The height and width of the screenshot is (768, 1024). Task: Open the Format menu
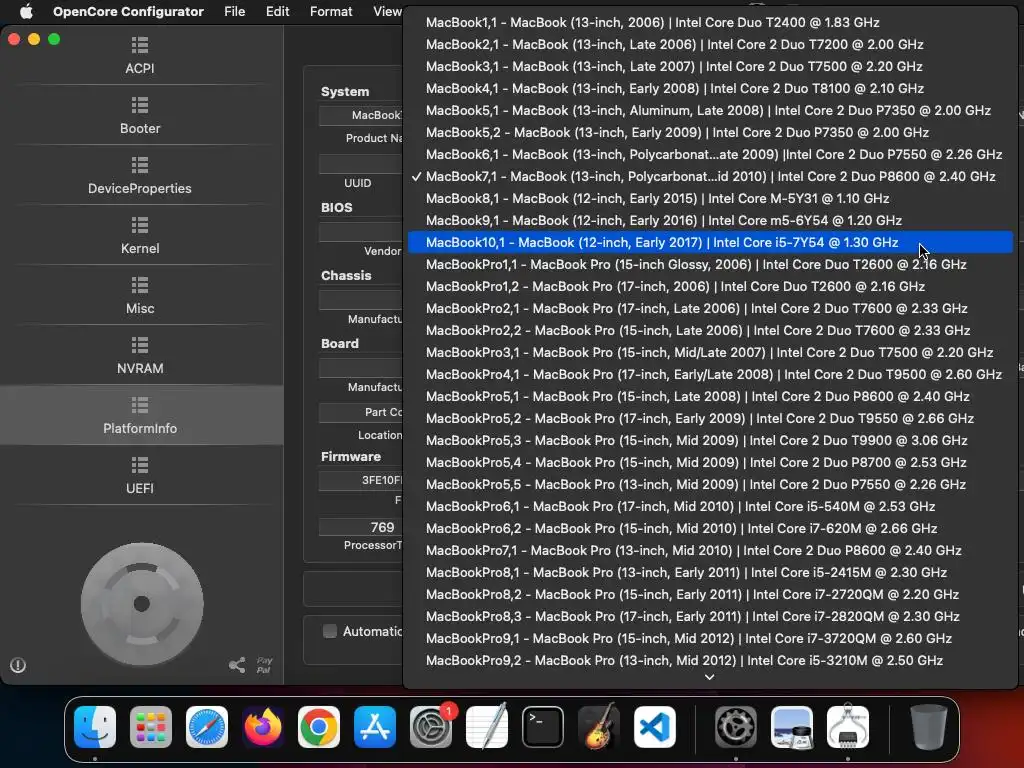click(x=331, y=11)
